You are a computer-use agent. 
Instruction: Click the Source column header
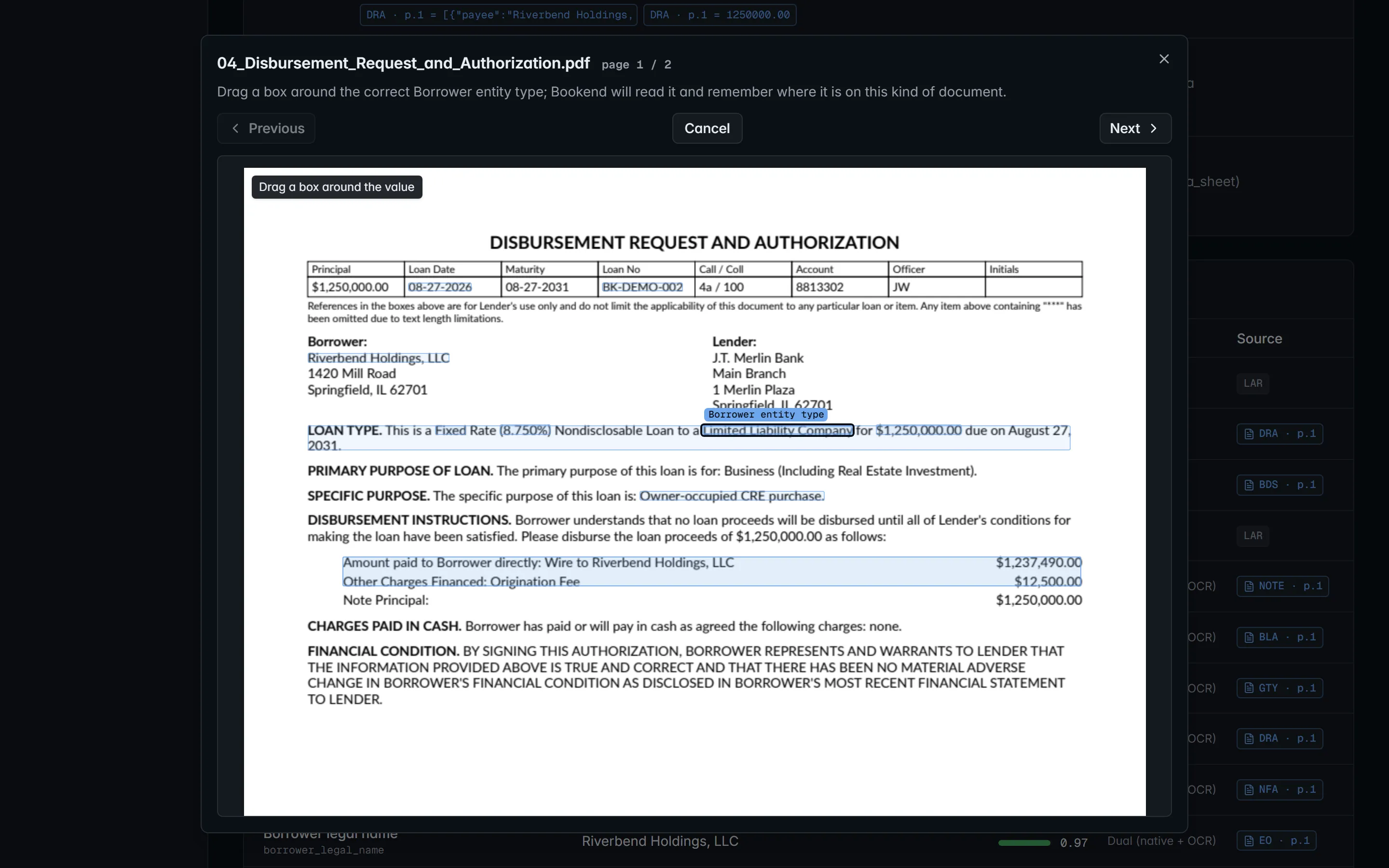point(1259,339)
